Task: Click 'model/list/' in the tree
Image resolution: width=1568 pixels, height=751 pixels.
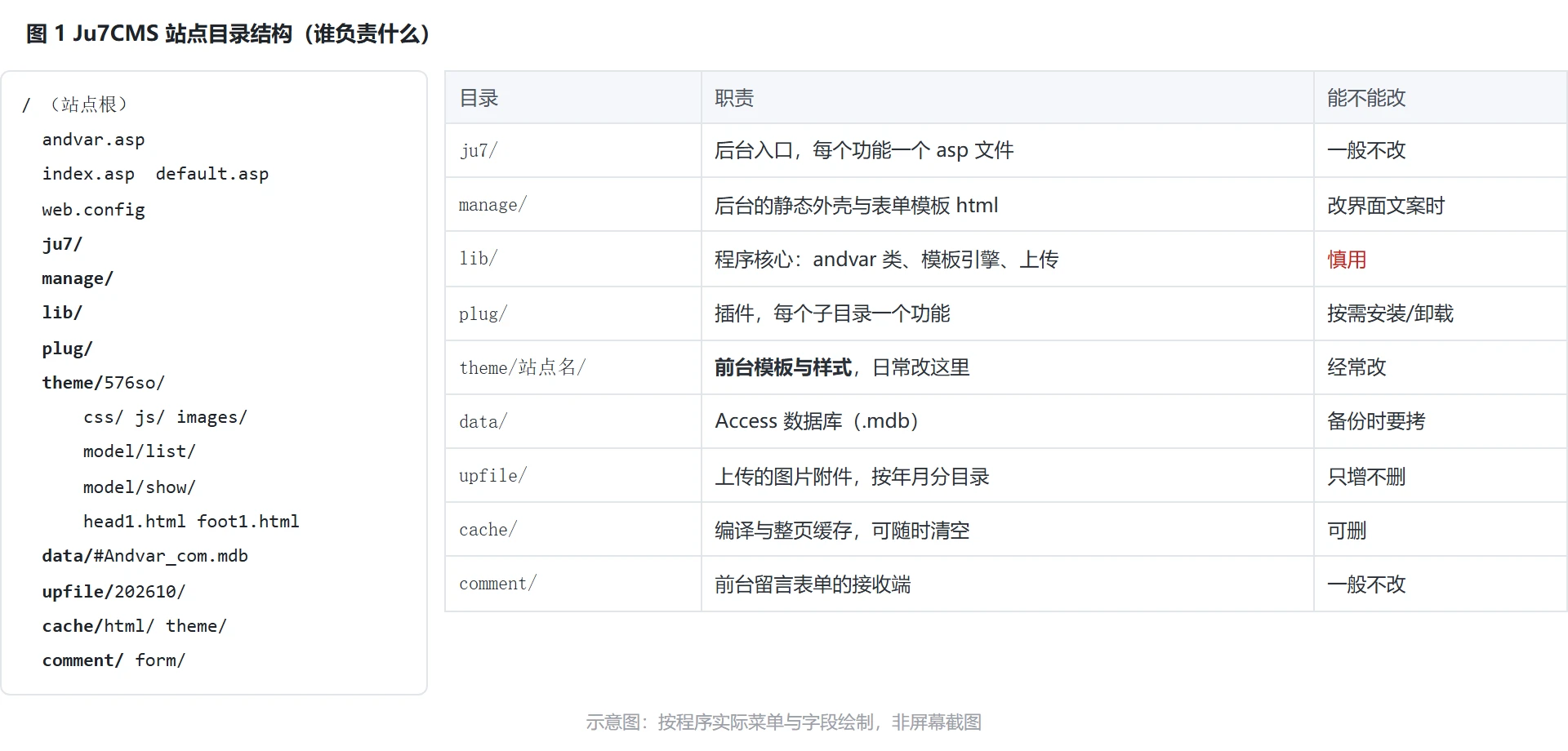Action: [140, 451]
